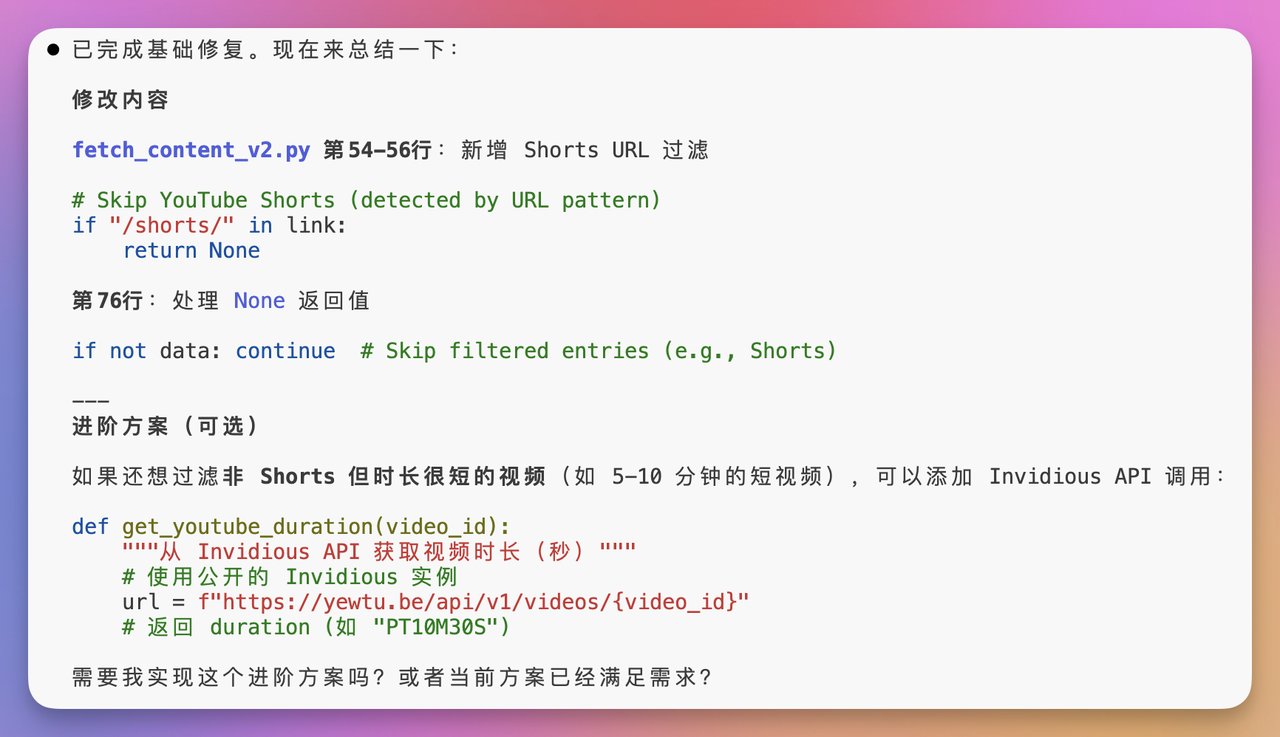The width and height of the screenshot is (1280, 737).
Task: Click the "# Skip filtered entries" comment
Action: click(598, 351)
